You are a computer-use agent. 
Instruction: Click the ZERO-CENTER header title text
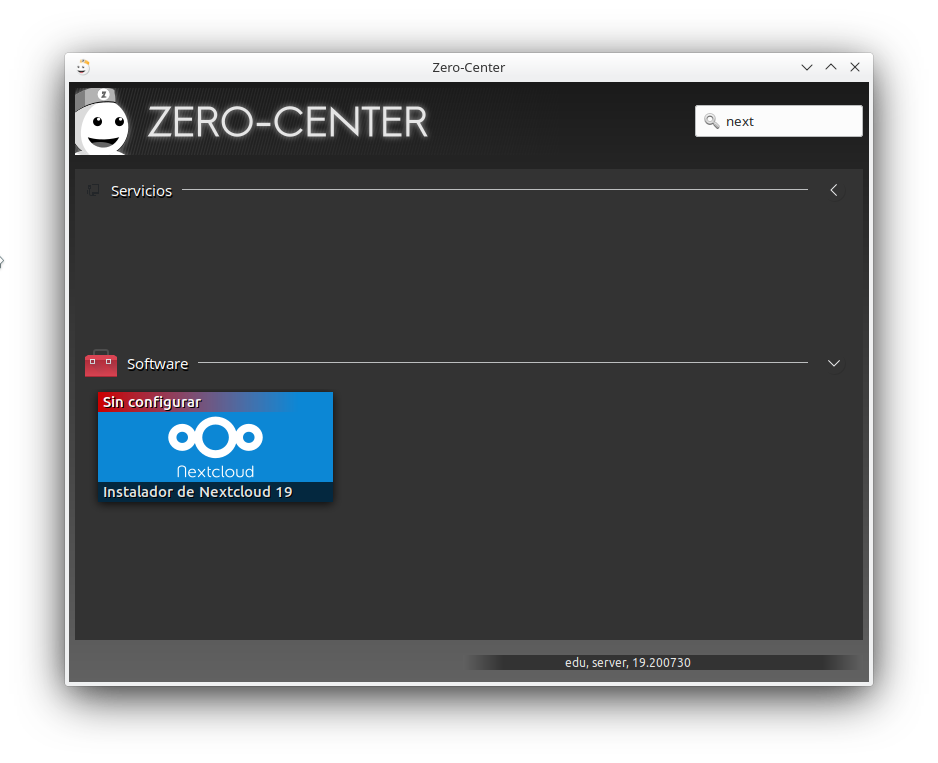pyautogui.click(x=287, y=122)
